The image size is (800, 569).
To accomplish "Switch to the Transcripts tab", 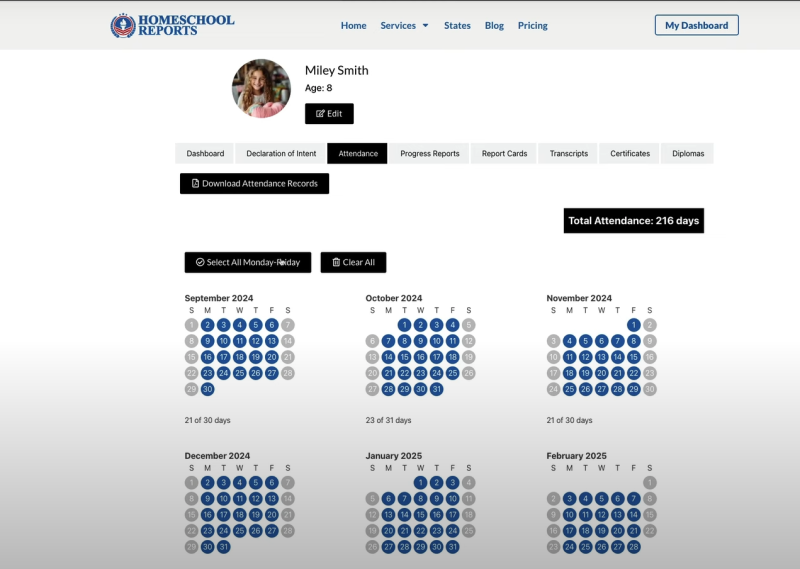I will [568, 154].
